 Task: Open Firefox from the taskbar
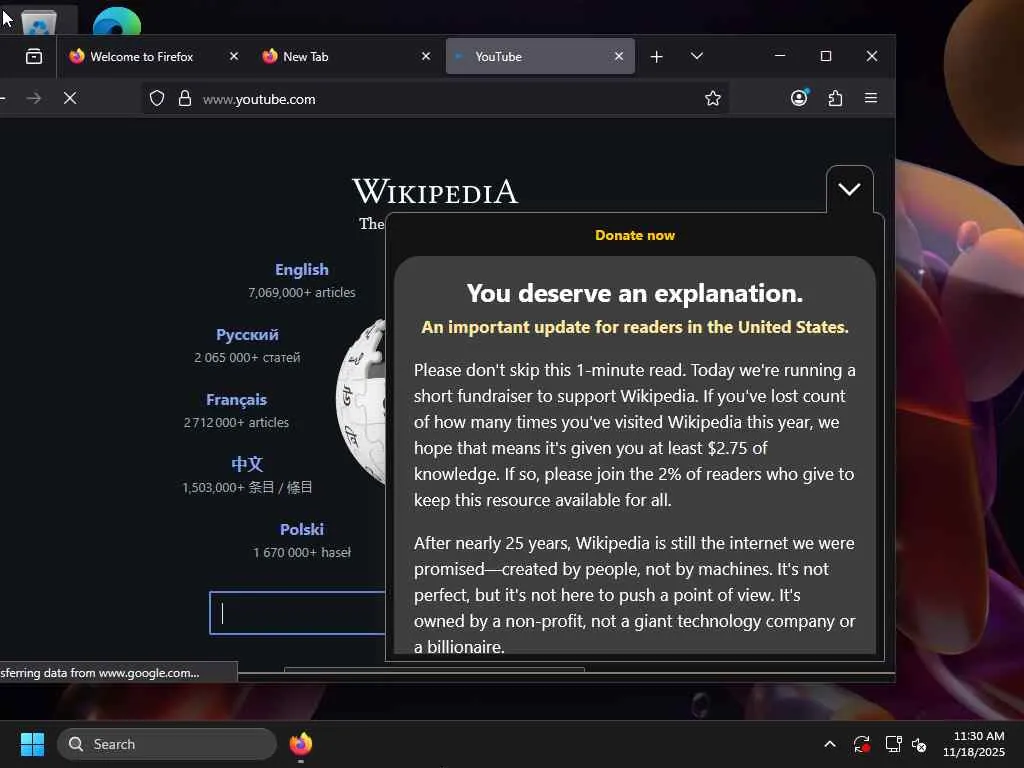coord(301,744)
